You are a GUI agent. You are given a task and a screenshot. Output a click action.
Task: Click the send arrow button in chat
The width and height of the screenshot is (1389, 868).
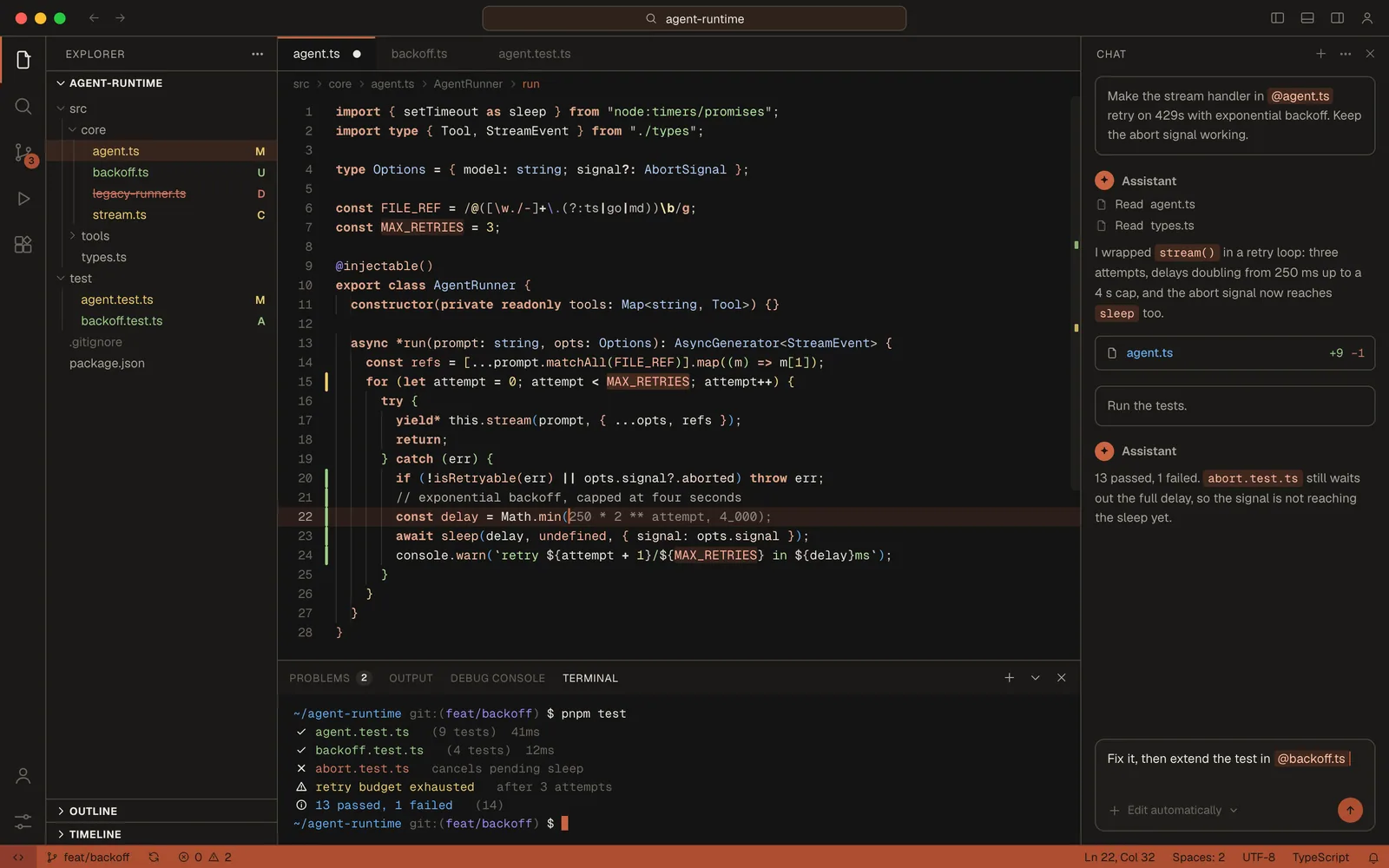pyautogui.click(x=1350, y=810)
